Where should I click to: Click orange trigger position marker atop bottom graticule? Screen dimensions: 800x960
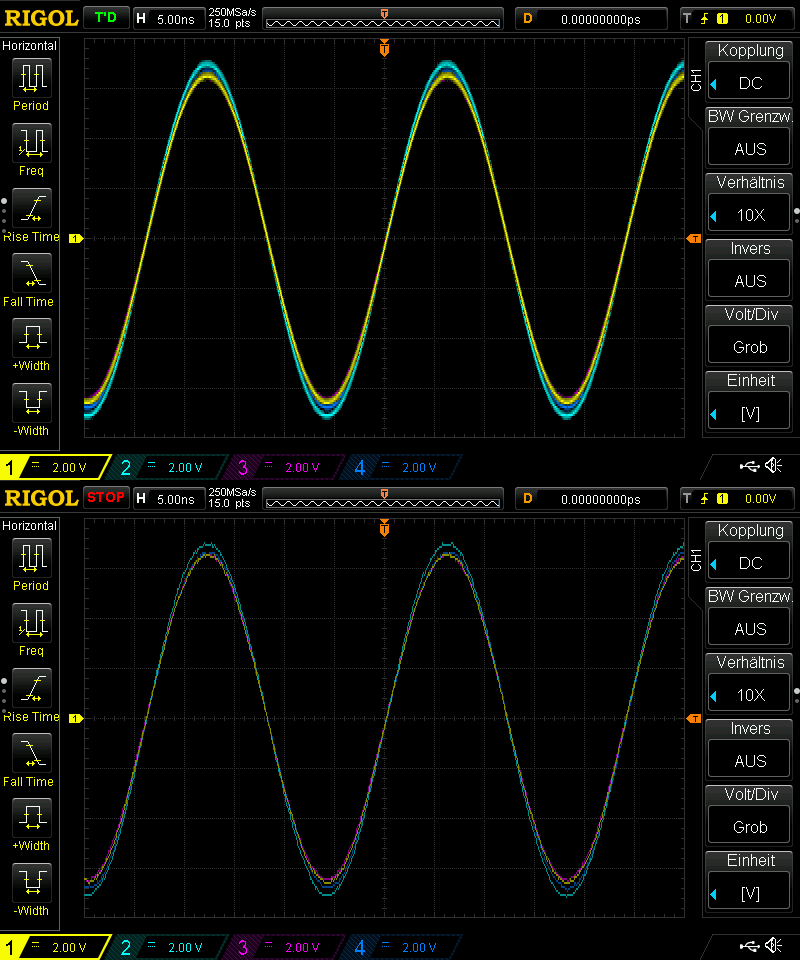pos(384,527)
